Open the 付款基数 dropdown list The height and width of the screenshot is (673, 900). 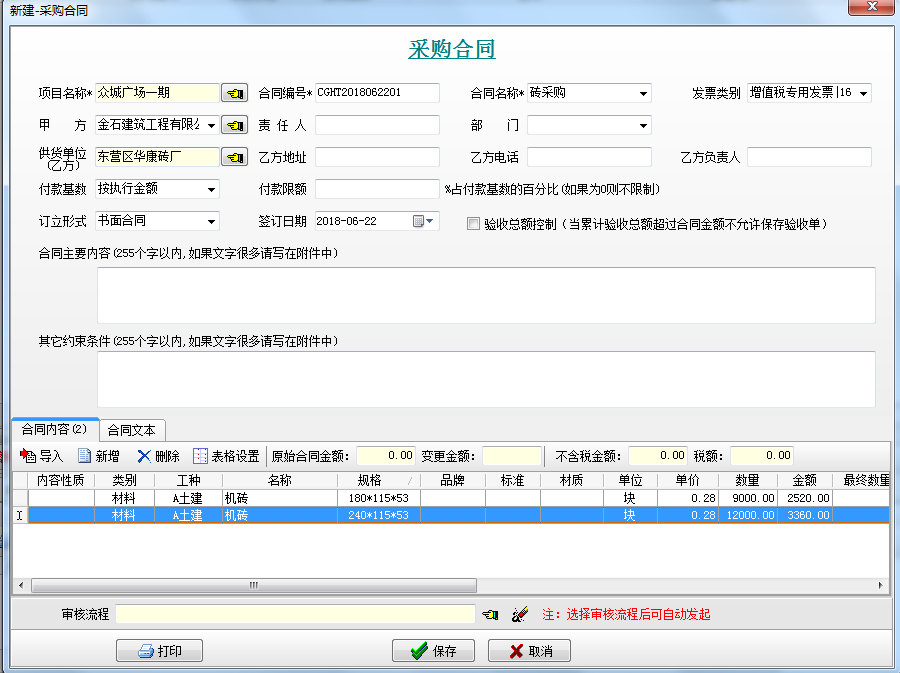tap(210, 189)
